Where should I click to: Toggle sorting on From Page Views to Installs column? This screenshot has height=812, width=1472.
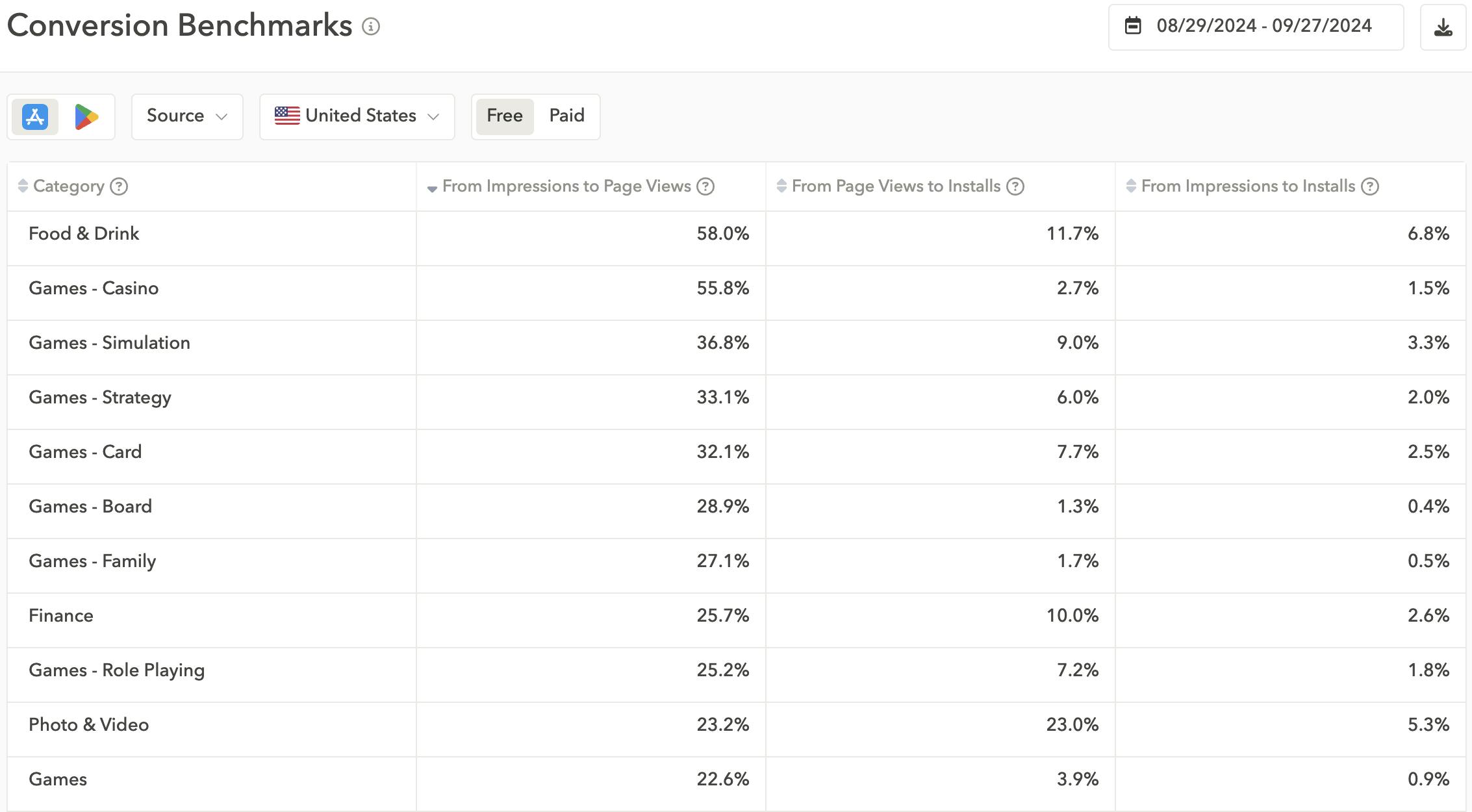point(780,186)
